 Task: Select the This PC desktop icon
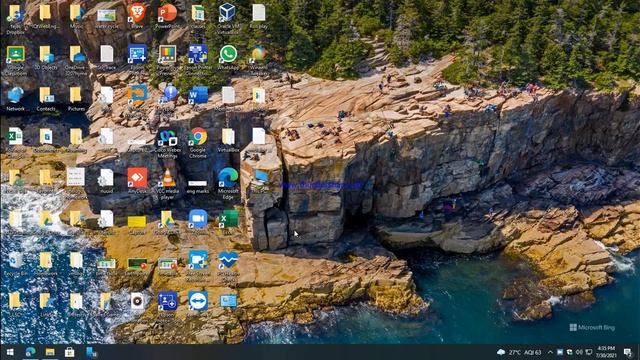tap(260, 180)
